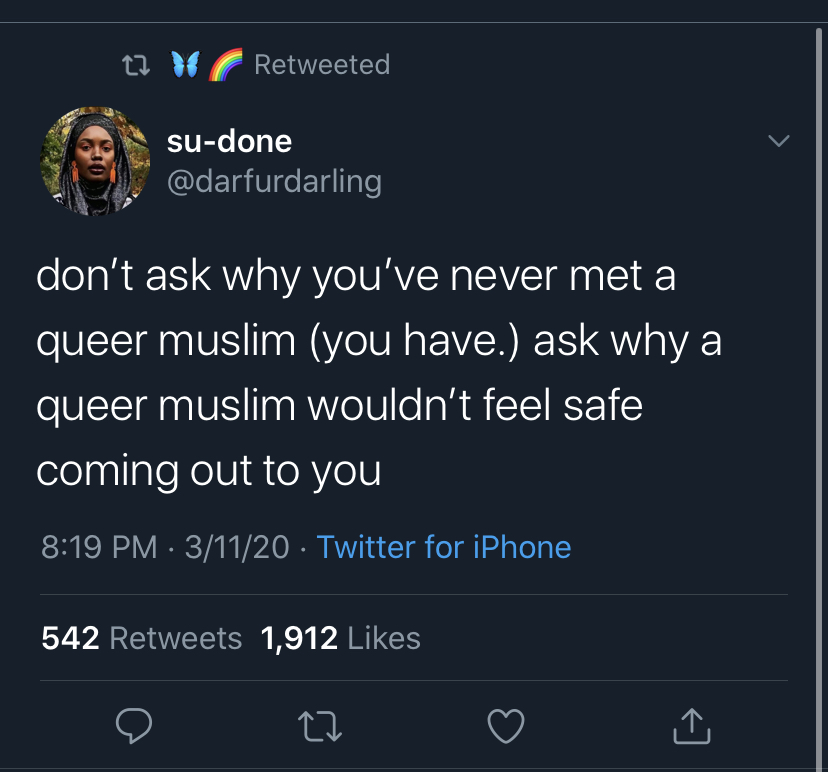Click the su-done display name
This screenshot has width=828, height=772.
click(x=229, y=141)
